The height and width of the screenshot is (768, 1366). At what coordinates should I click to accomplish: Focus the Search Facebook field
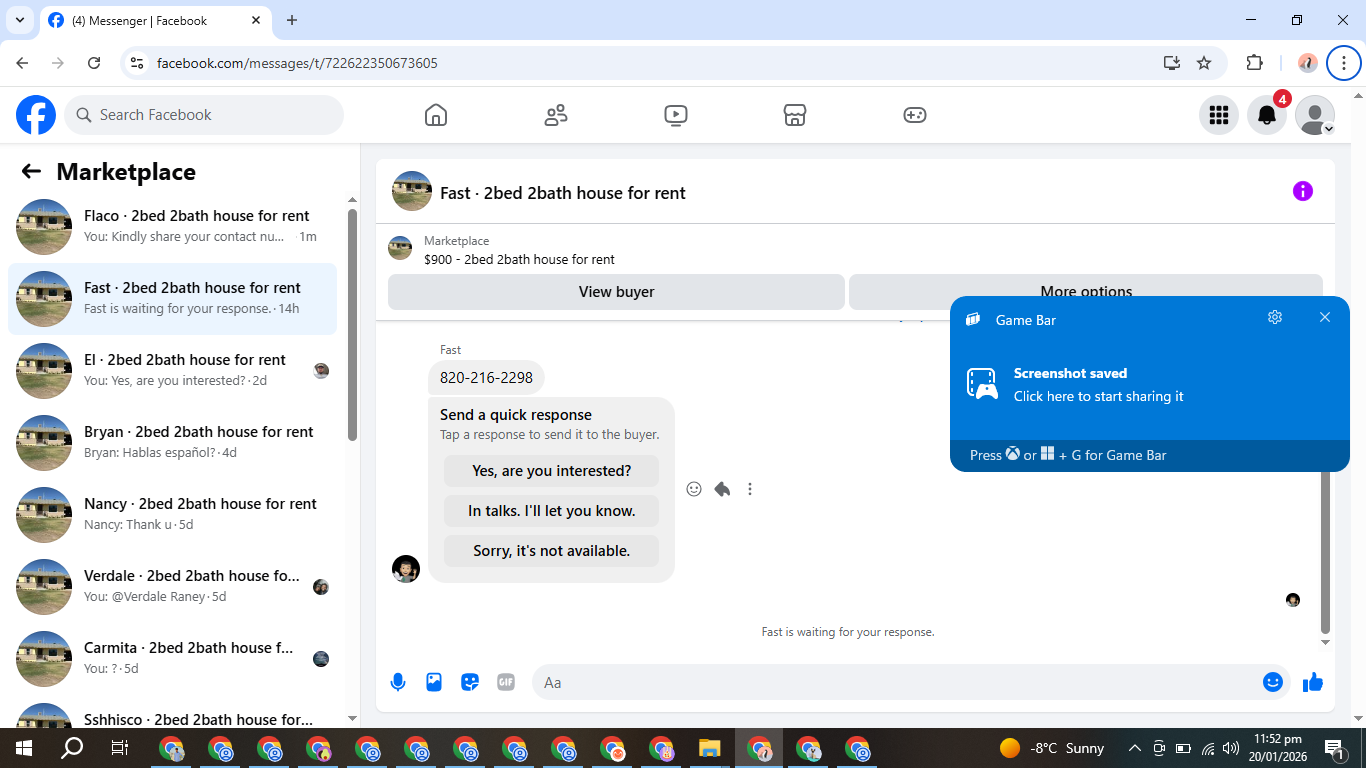tap(204, 115)
